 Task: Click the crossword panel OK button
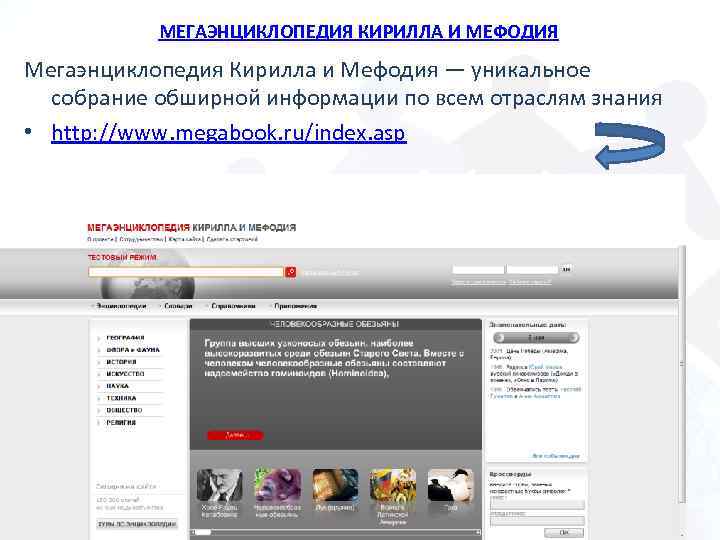(564, 533)
